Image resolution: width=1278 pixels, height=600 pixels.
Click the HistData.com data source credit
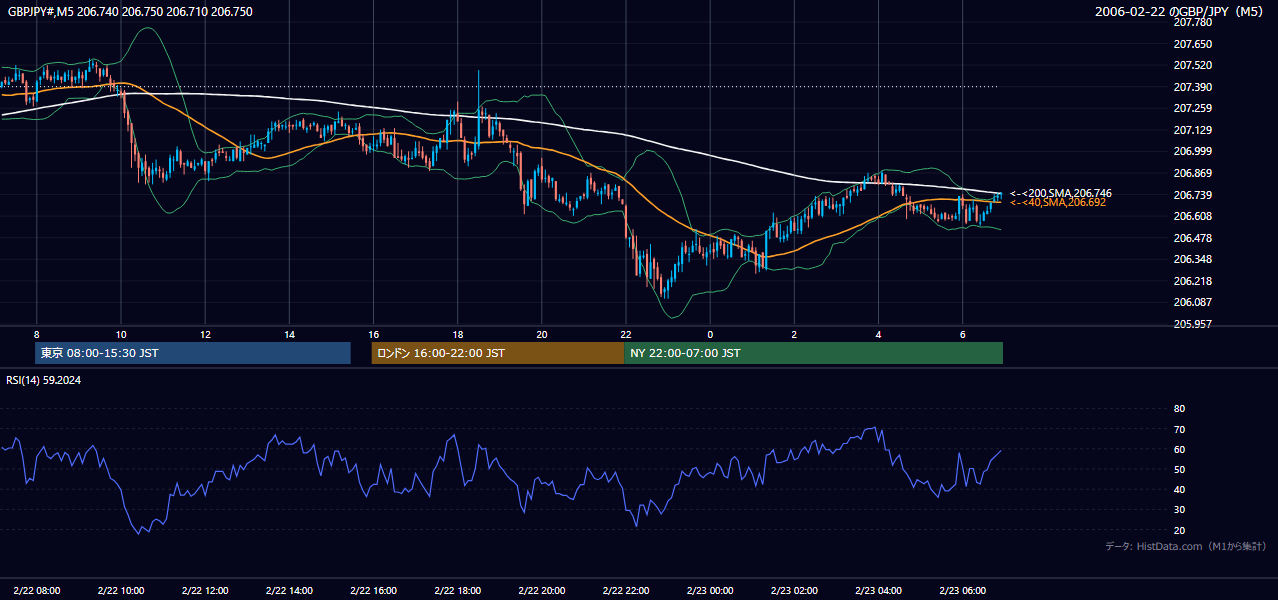[x=1186, y=546]
